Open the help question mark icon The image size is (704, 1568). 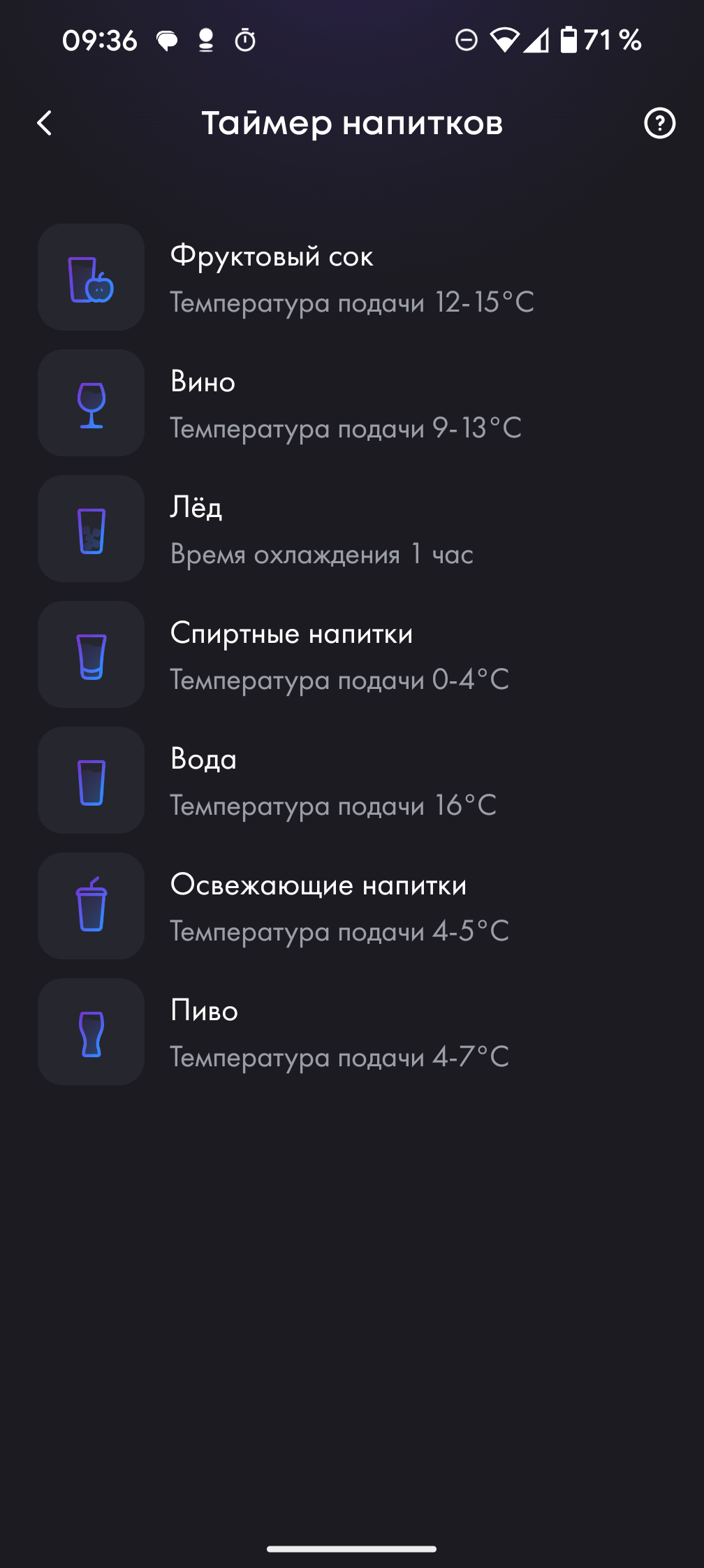click(659, 124)
